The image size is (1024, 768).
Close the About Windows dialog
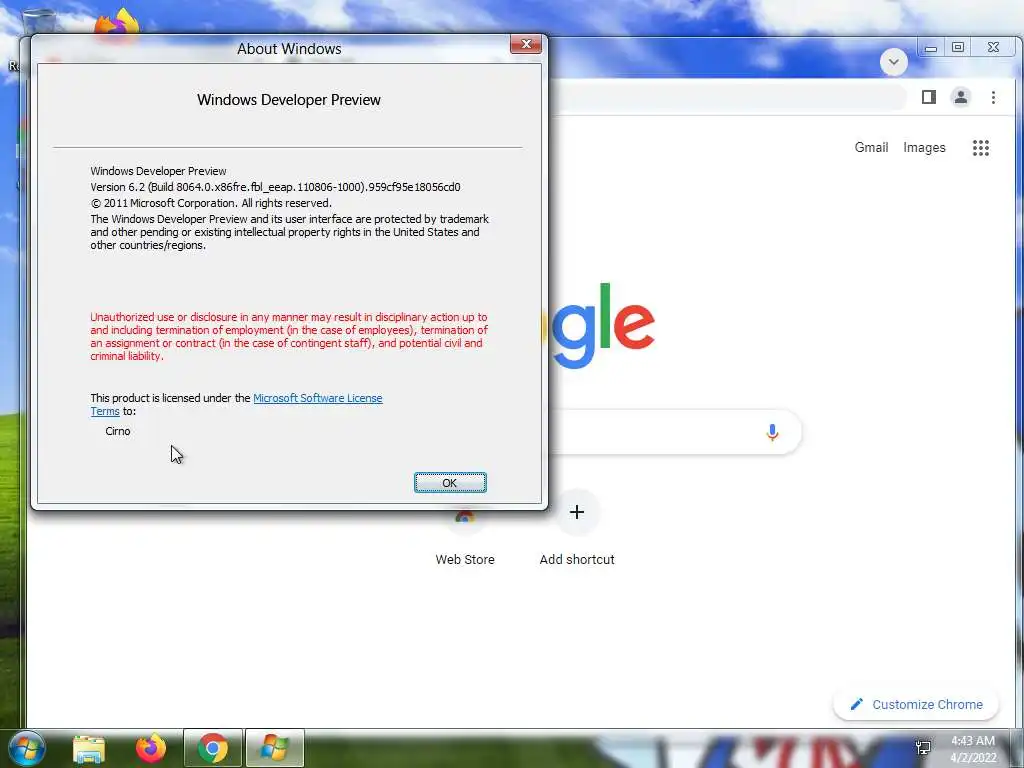(x=526, y=44)
